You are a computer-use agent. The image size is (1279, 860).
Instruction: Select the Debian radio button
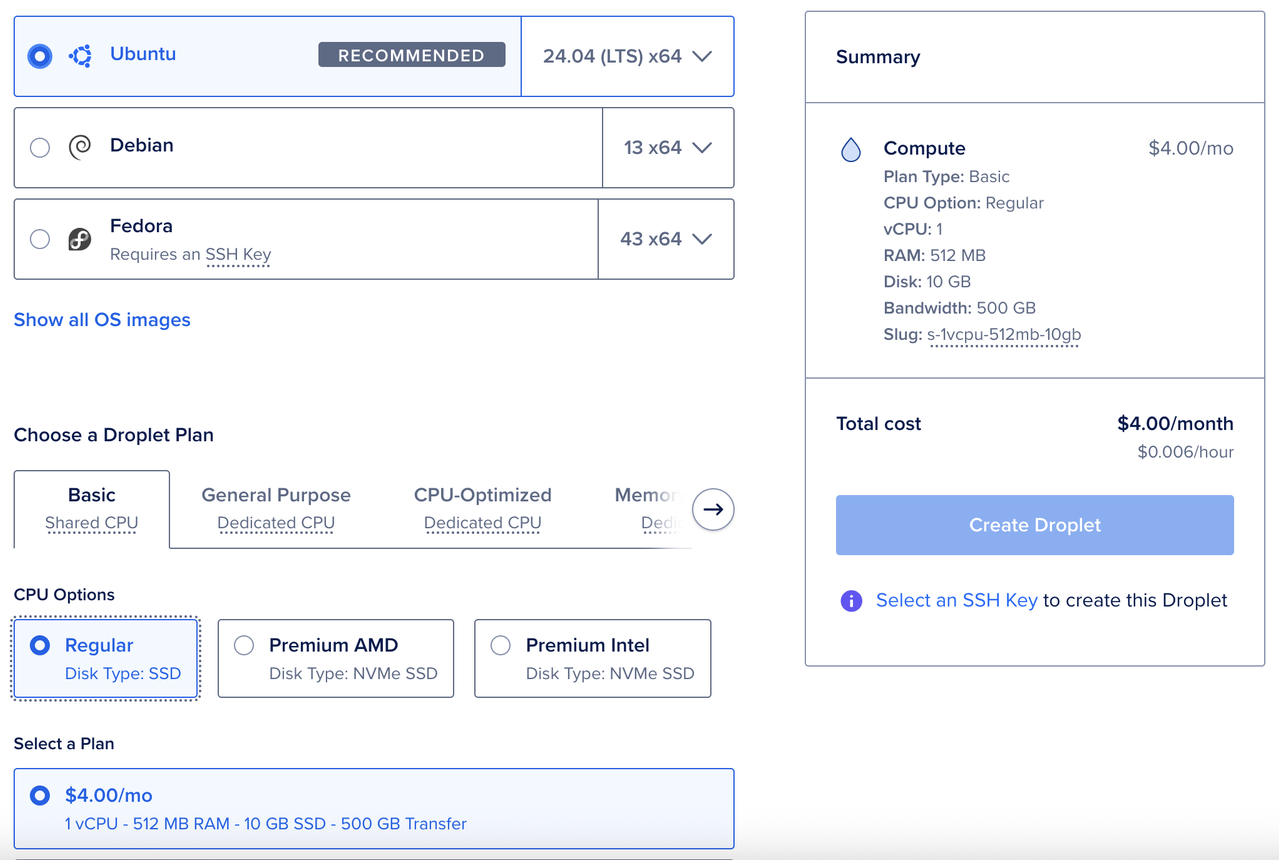[x=40, y=148]
